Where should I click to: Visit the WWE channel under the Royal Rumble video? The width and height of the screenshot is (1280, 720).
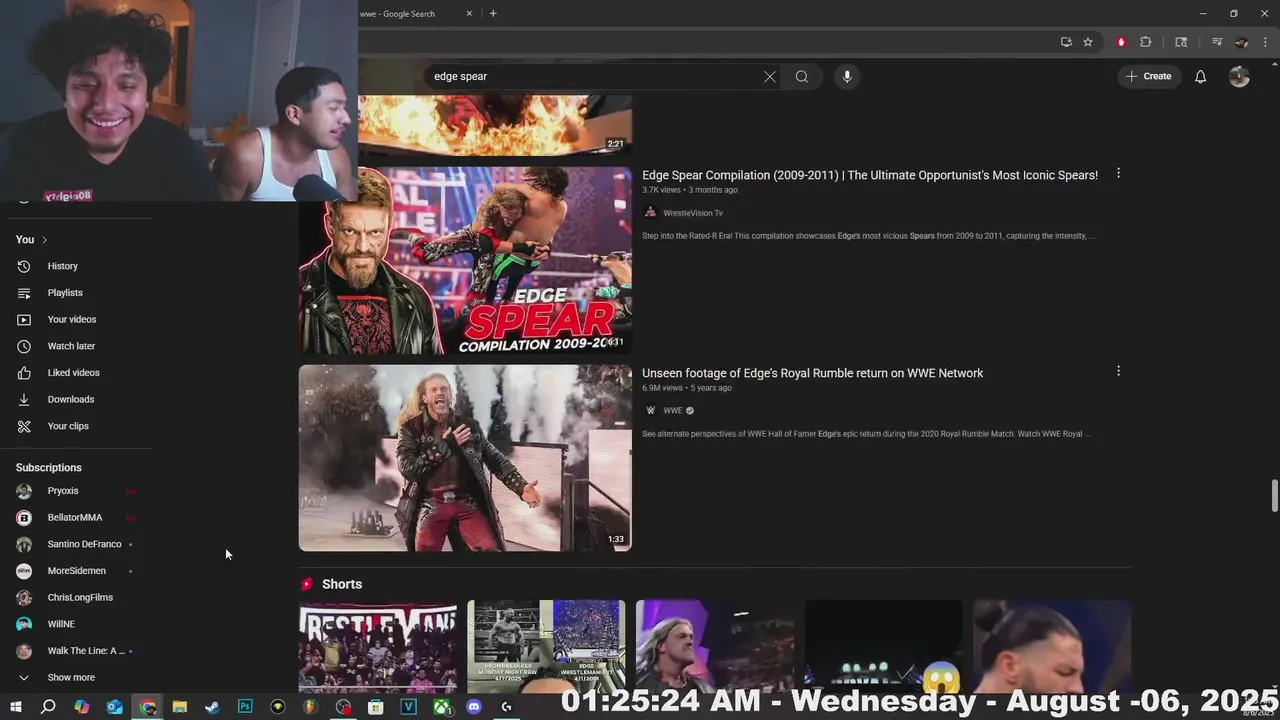coord(673,411)
